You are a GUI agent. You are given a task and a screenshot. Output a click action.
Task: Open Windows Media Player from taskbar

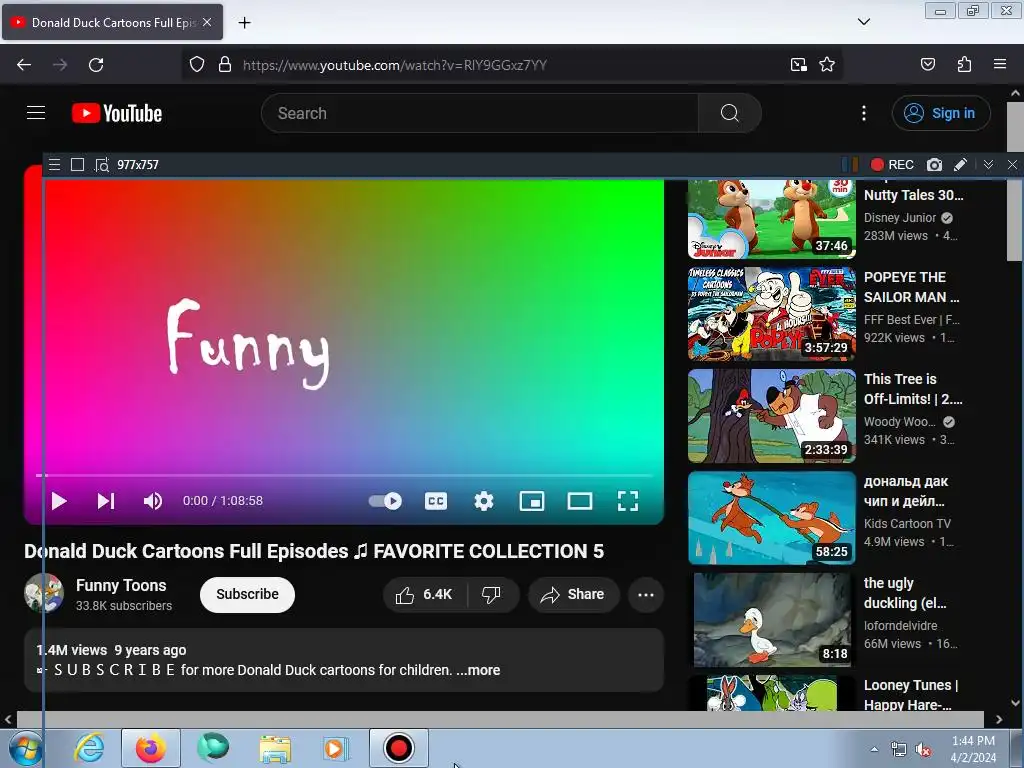[336, 748]
